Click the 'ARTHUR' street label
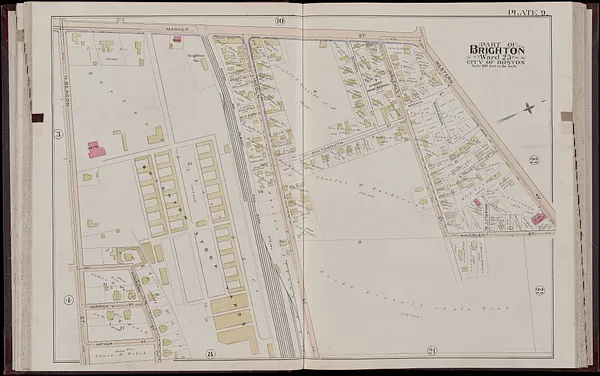 pyautogui.click(x=104, y=344)
